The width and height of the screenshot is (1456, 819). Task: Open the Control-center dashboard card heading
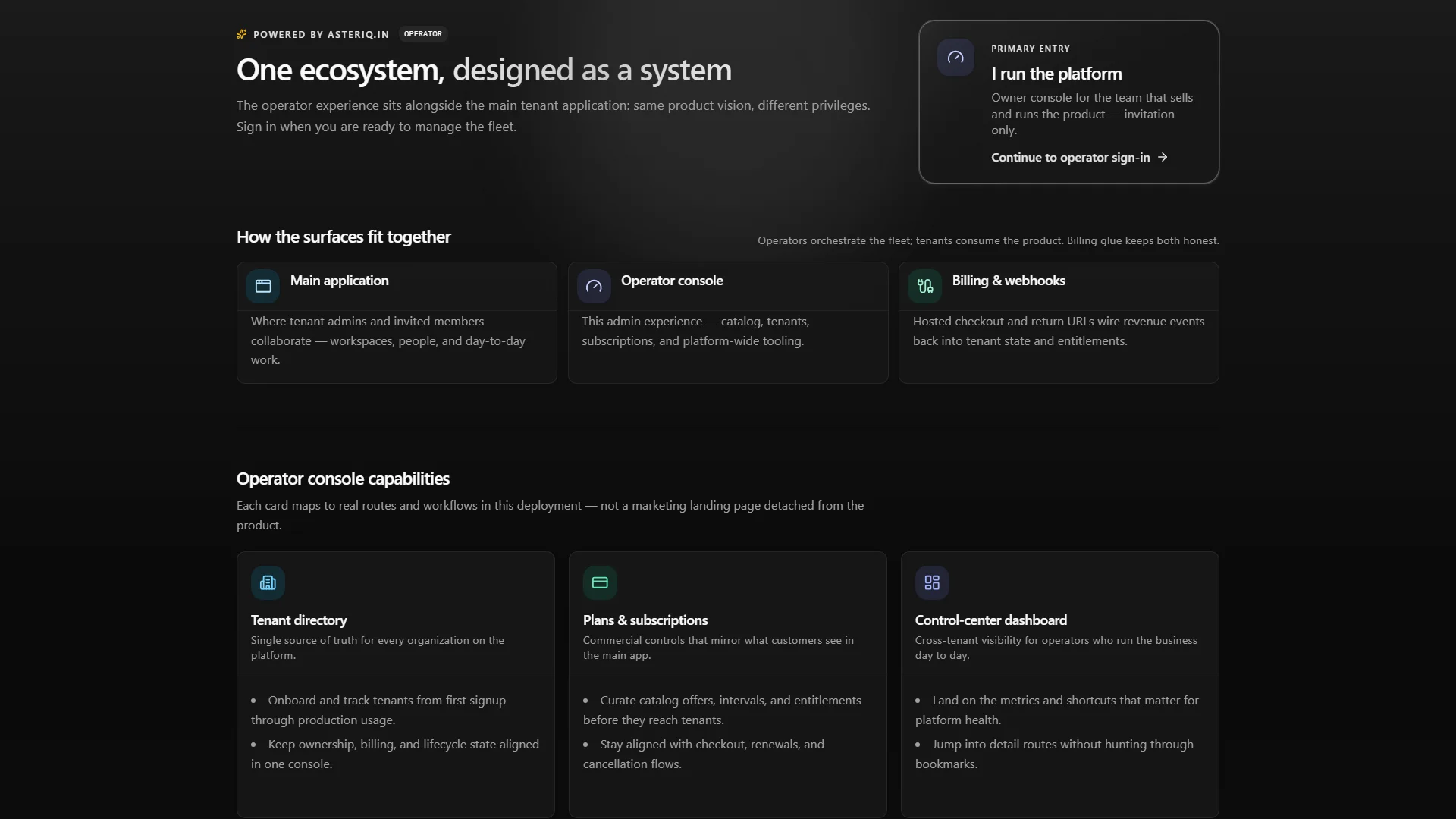pyautogui.click(x=991, y=620)
